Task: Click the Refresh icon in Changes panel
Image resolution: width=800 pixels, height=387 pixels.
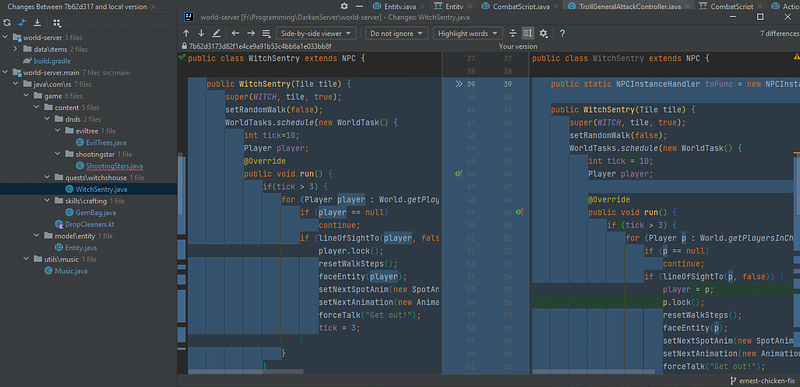Action: click(x=7, y=23)
